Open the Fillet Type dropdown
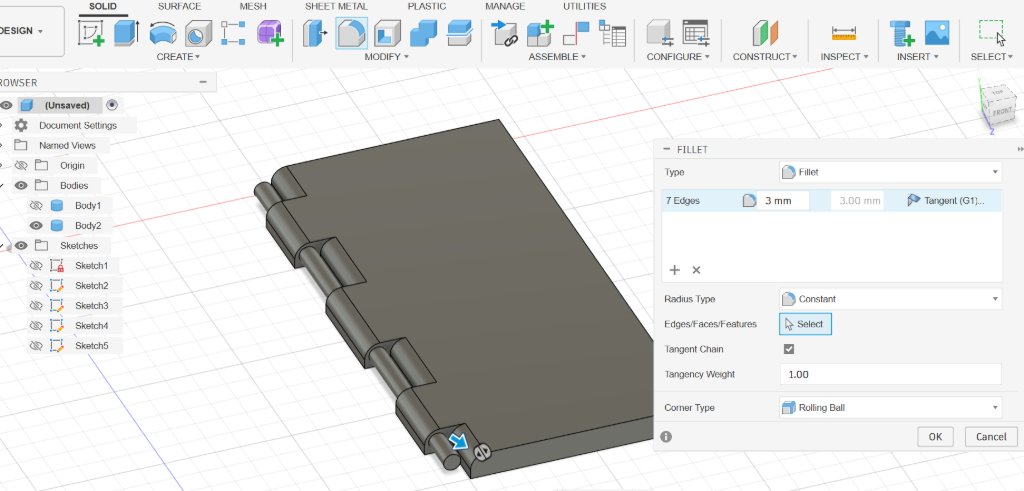1024x491 pixels. (x=890, y=172)
